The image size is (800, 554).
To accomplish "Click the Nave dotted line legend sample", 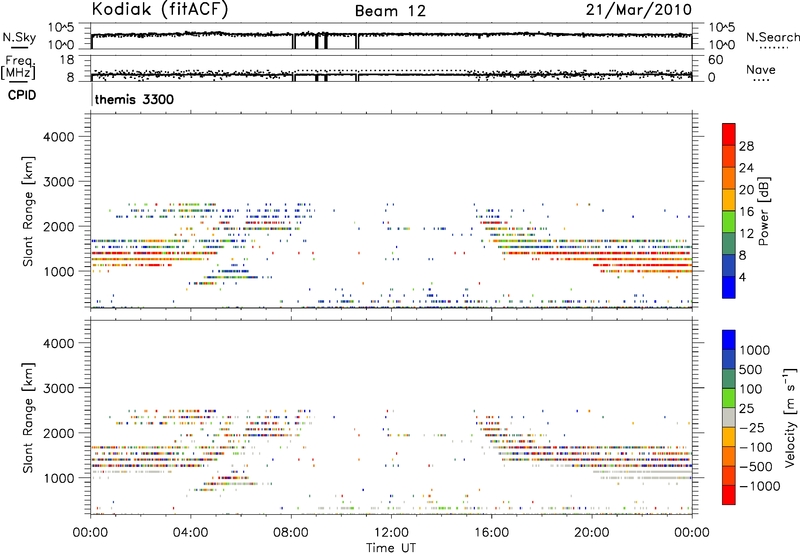I will point(762,81).
